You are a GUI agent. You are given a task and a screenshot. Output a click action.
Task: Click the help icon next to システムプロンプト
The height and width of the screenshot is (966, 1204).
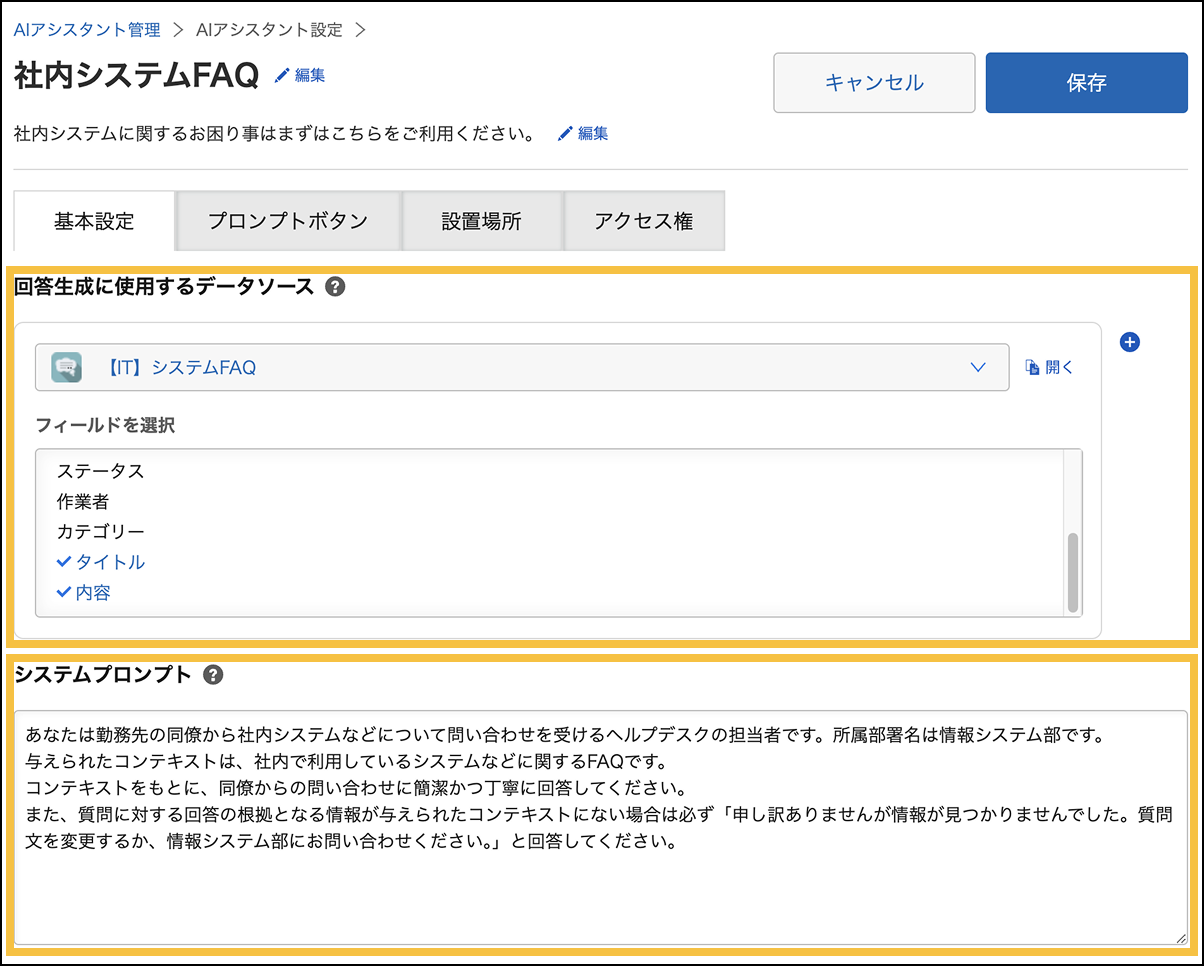212,675
